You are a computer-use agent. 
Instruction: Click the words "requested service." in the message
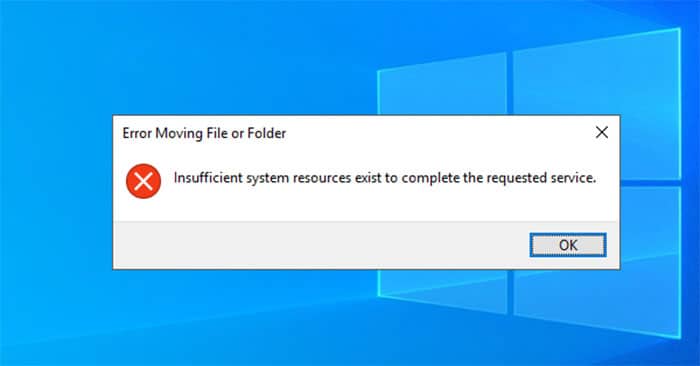(x=541, y=178)
